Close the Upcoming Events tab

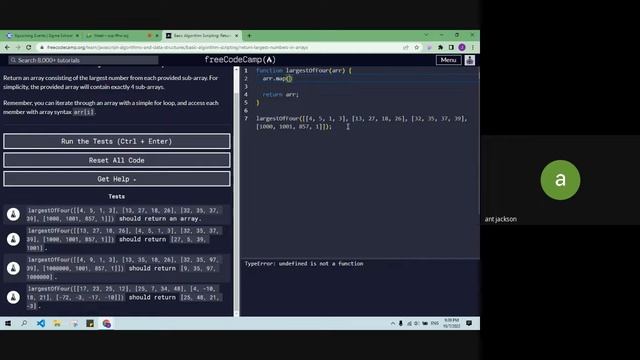pyautogui.click(x=77, y=36)
